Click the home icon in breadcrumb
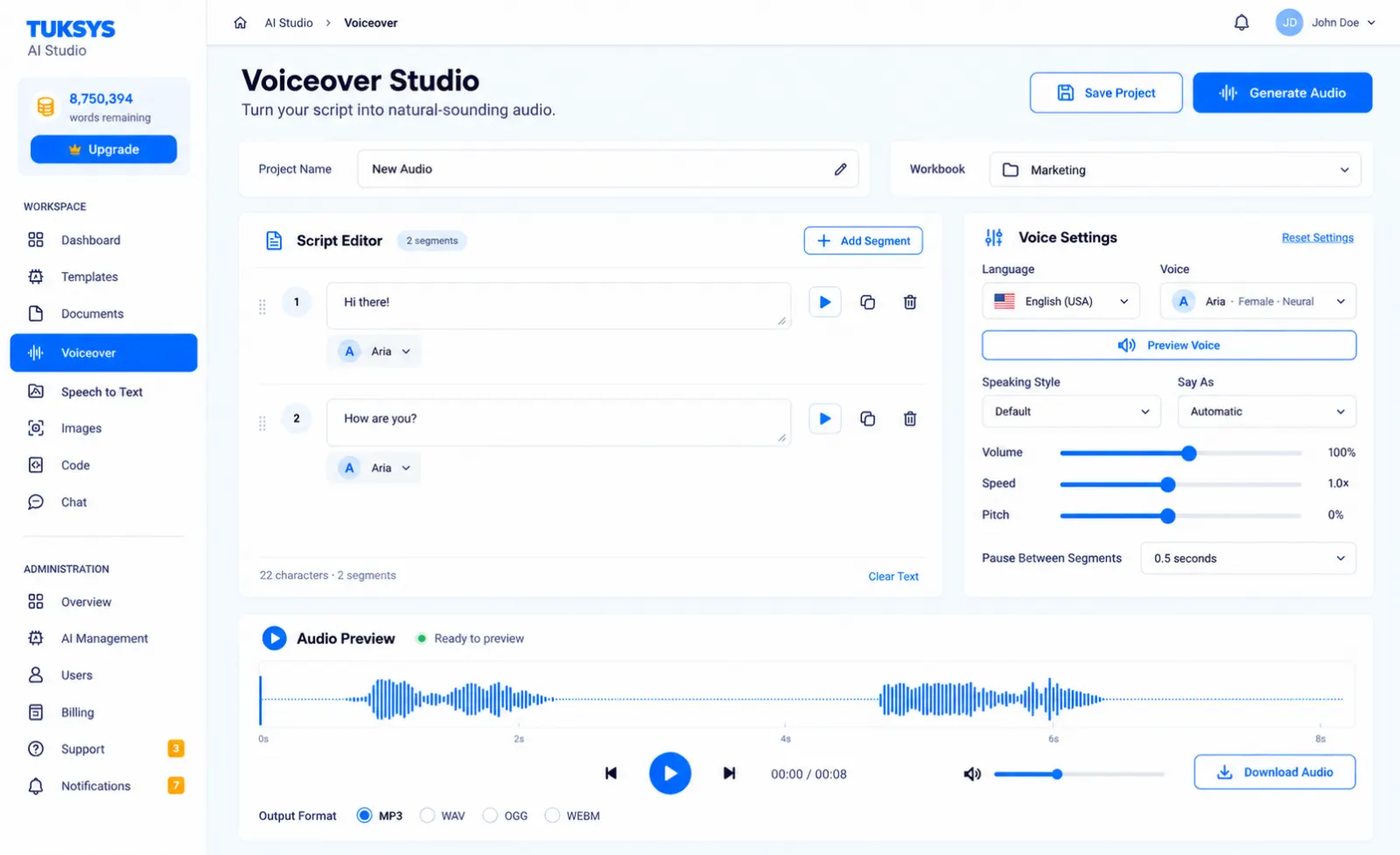The width and height of the screenshot is (1400, 855). click(240, 23)
